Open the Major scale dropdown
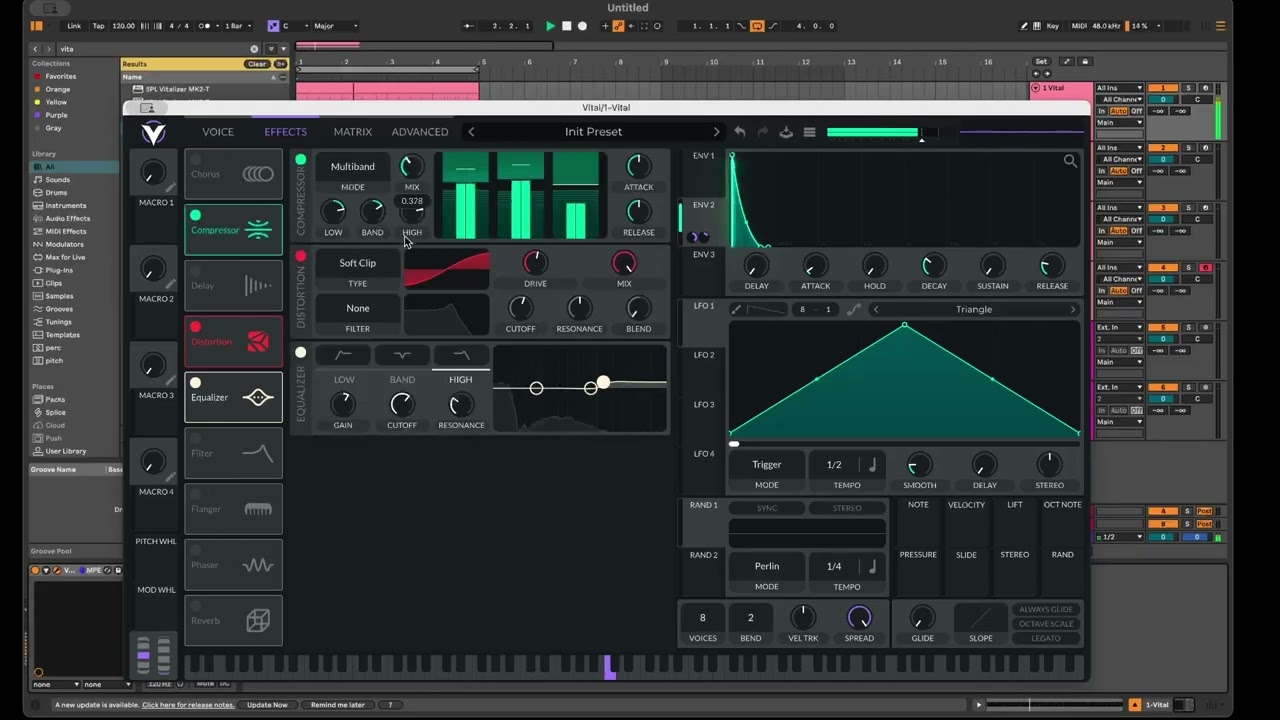The width and height of the screenshot is (1280, 720). 337,26
